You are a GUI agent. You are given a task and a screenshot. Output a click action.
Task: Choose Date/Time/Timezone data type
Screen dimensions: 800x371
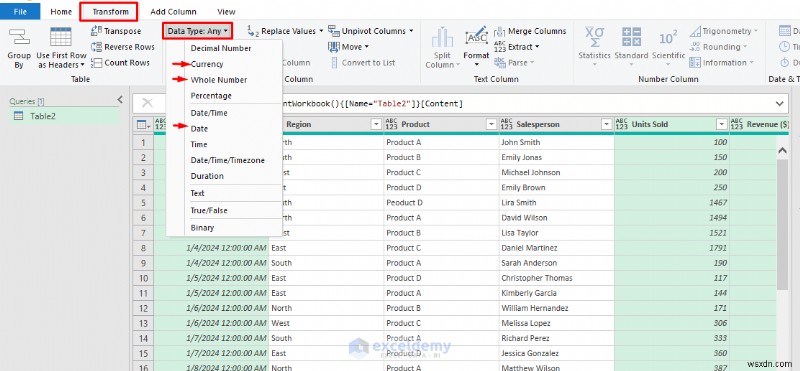tap(228, 160)
